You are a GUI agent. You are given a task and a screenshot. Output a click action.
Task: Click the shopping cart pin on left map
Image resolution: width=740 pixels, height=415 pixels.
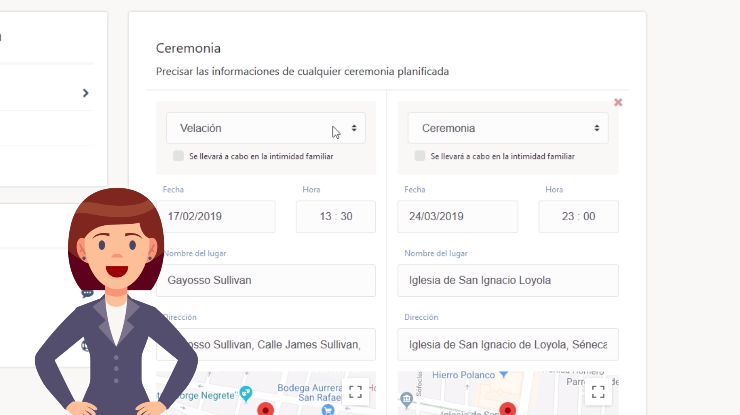tap(328, 409)
